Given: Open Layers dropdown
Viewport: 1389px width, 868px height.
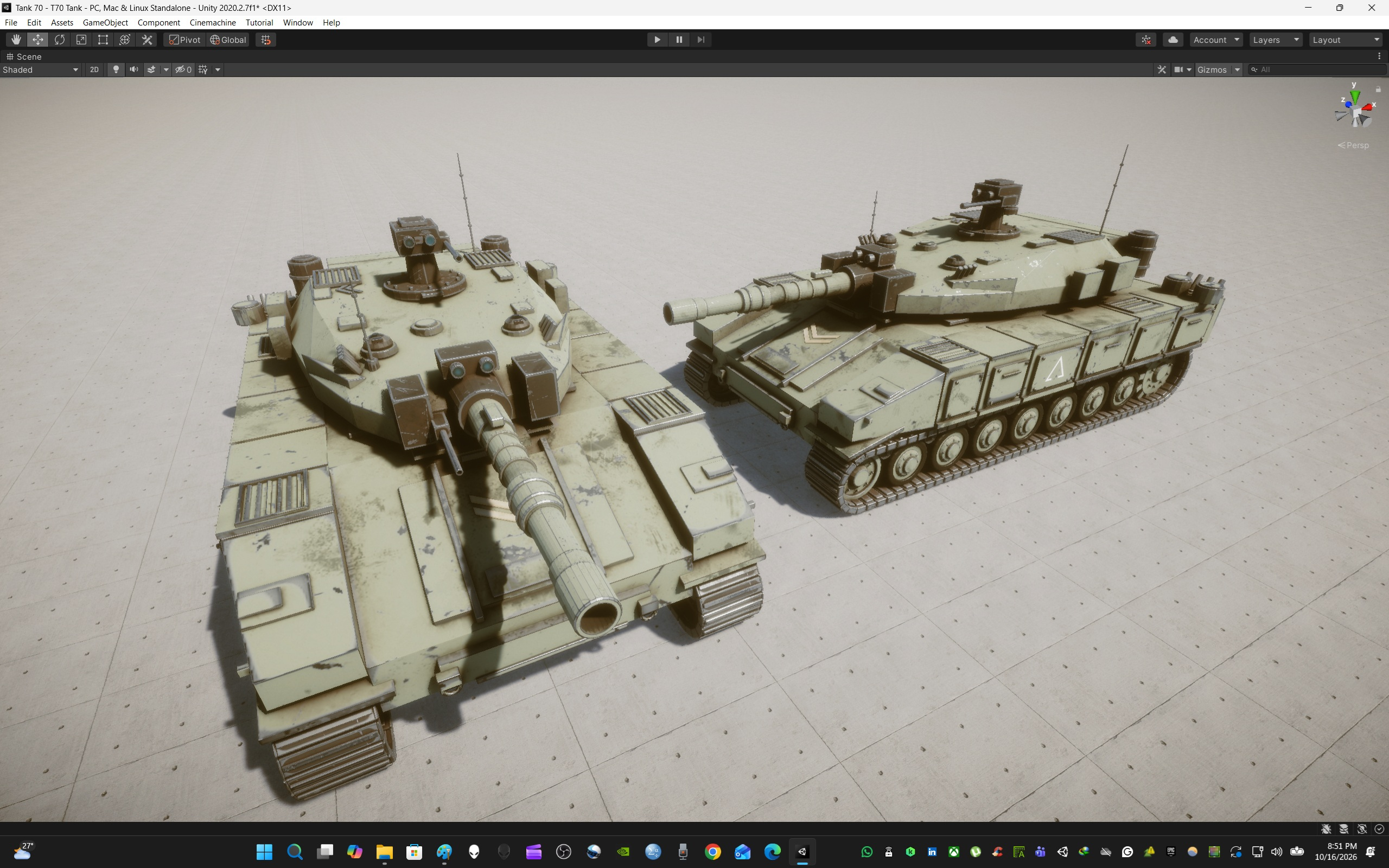Looking at the screenshot, I should point(1277,40).
